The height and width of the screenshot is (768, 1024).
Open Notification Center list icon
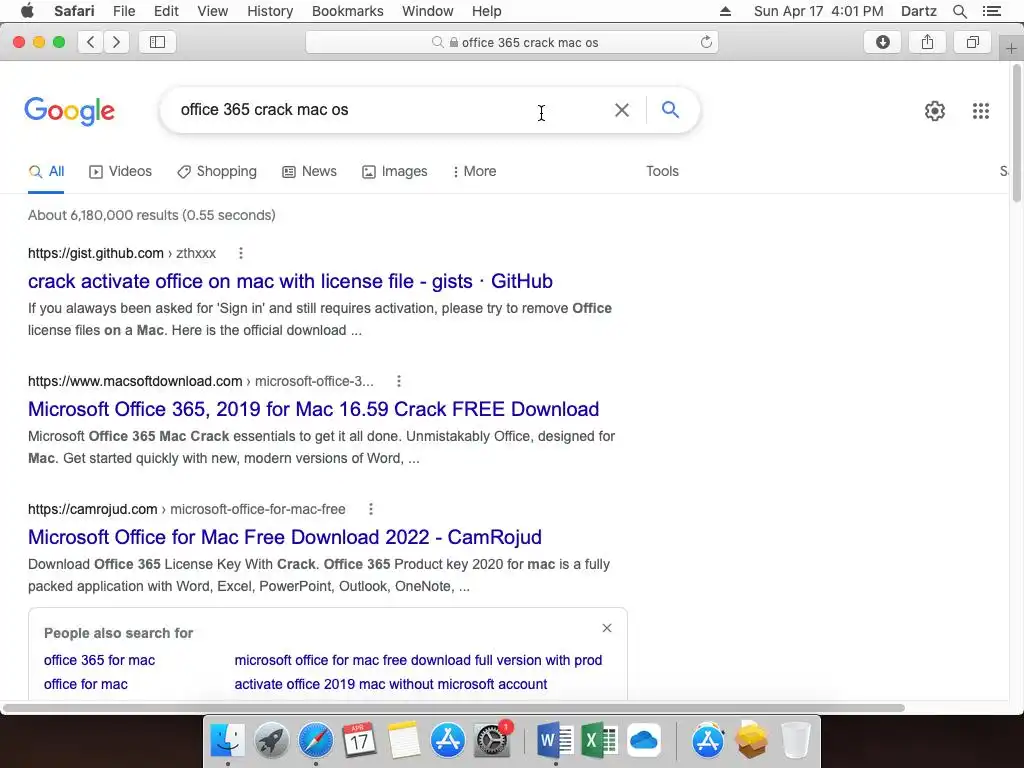(x=991, y=11)
